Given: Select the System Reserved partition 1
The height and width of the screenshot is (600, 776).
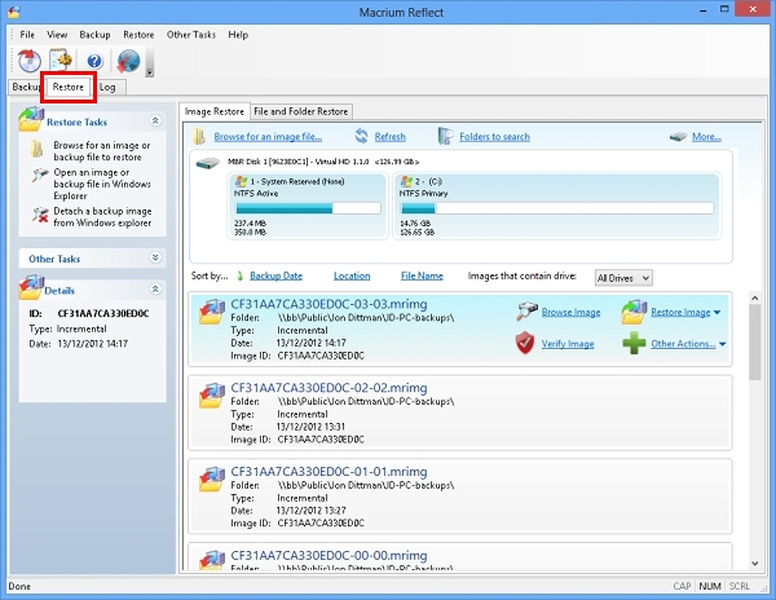Looking at the screenshot, I should (x=307, y=206).
